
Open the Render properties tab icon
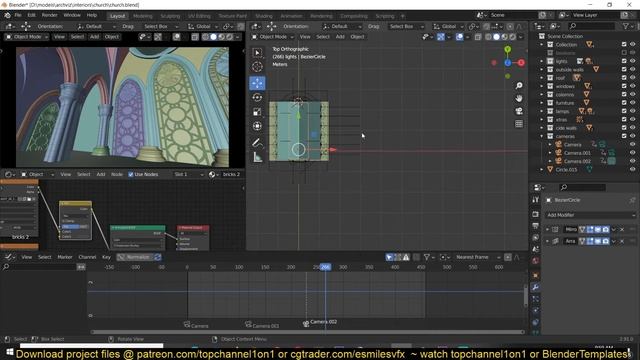536,214
